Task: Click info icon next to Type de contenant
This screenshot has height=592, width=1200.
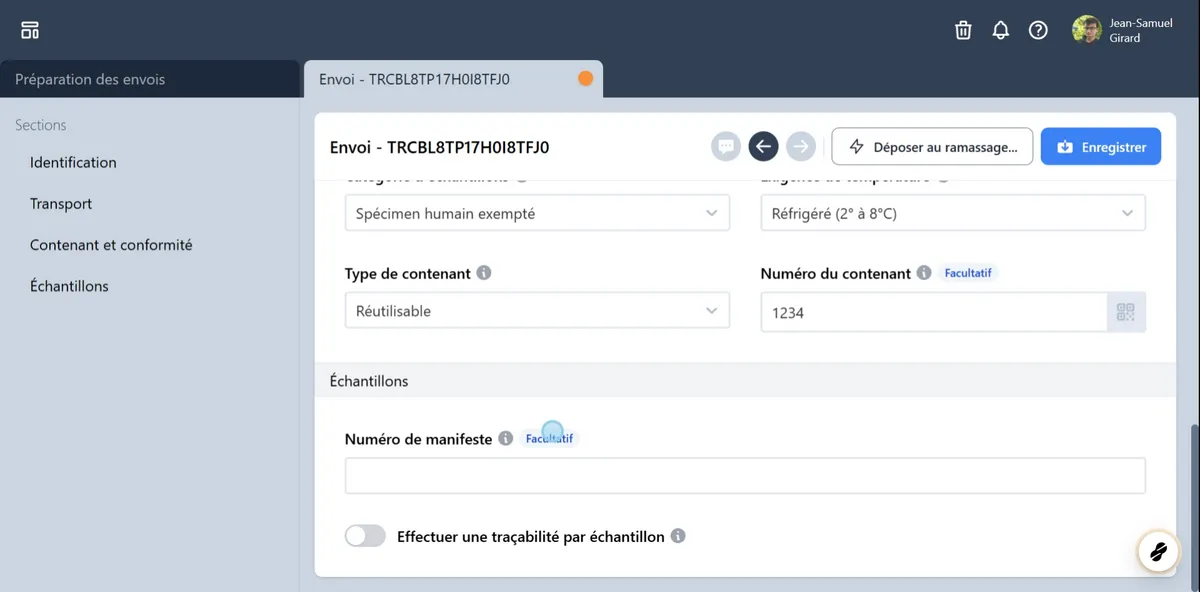Action: 484,273
